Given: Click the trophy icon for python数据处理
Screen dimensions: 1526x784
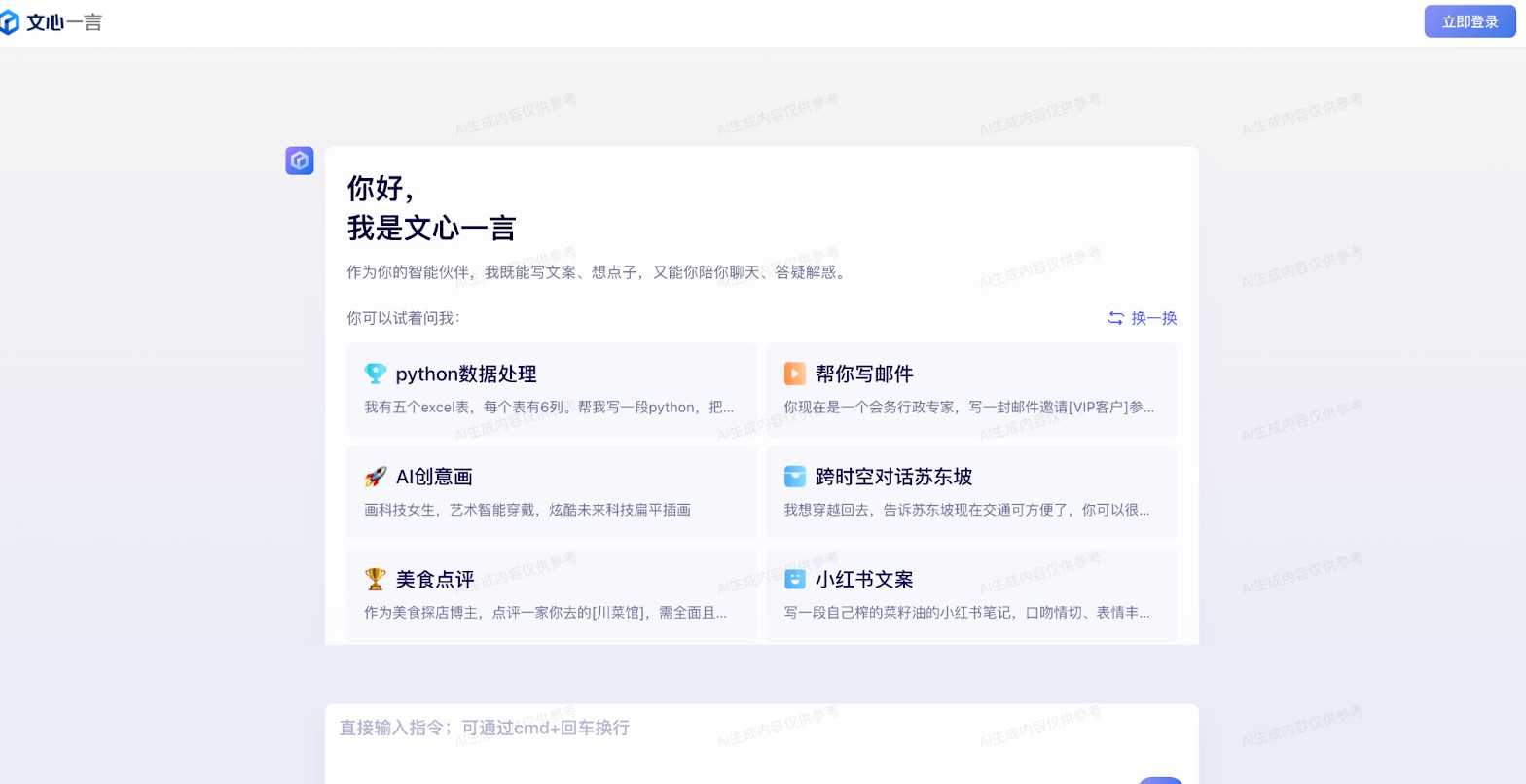Looking at the screenshot, I should (x=376, y=374).
